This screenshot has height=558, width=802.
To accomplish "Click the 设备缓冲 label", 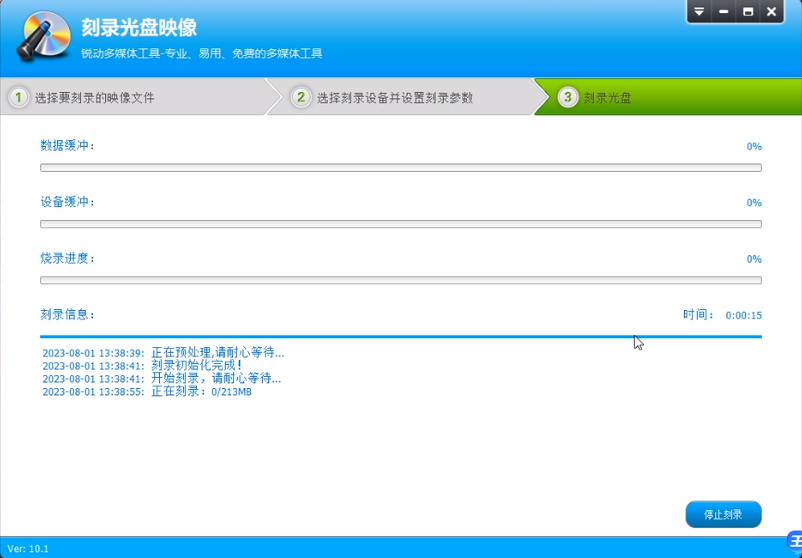I will [x=68, y=202].
